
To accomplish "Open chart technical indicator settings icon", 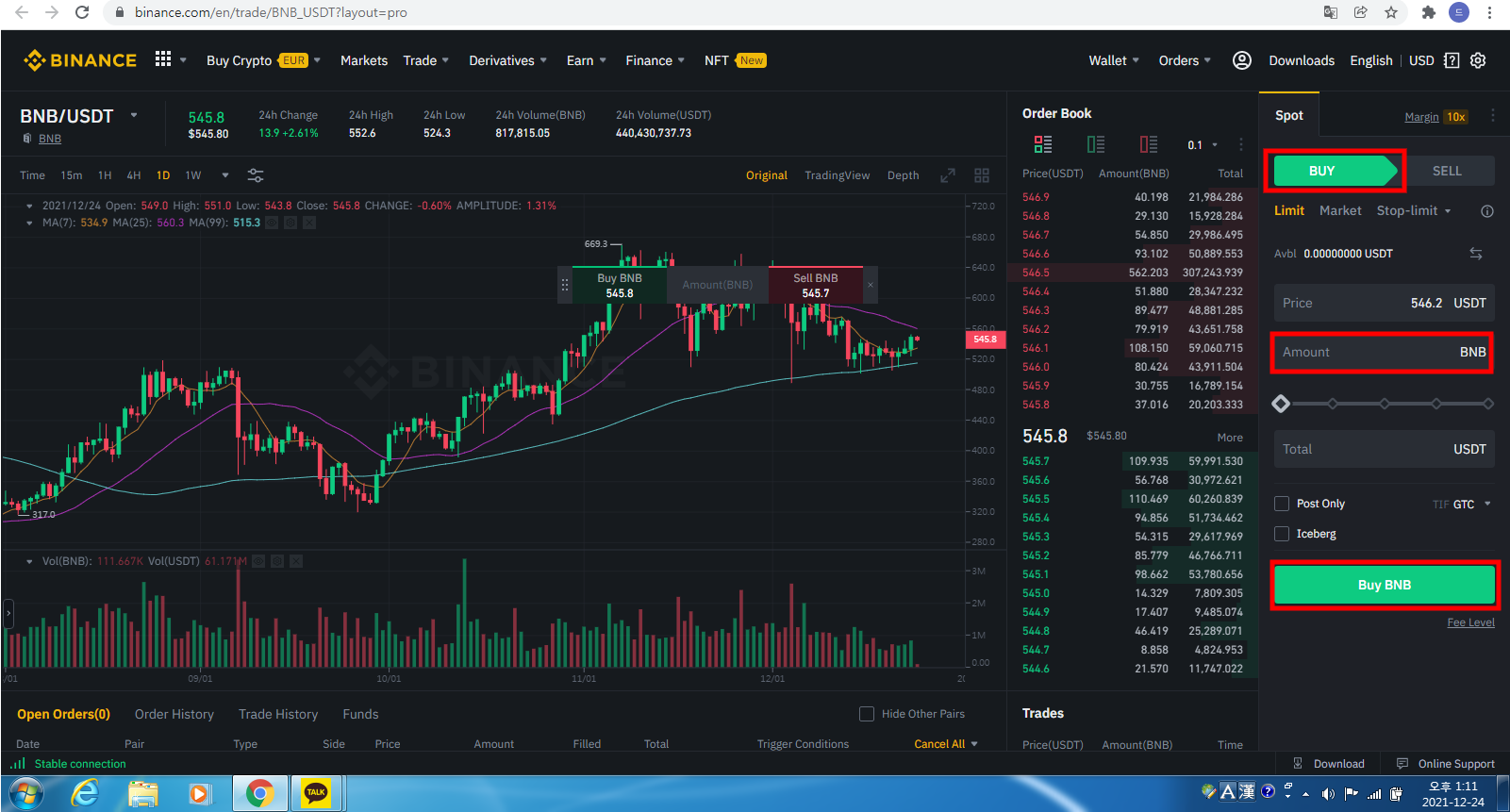I will [256, 175].
